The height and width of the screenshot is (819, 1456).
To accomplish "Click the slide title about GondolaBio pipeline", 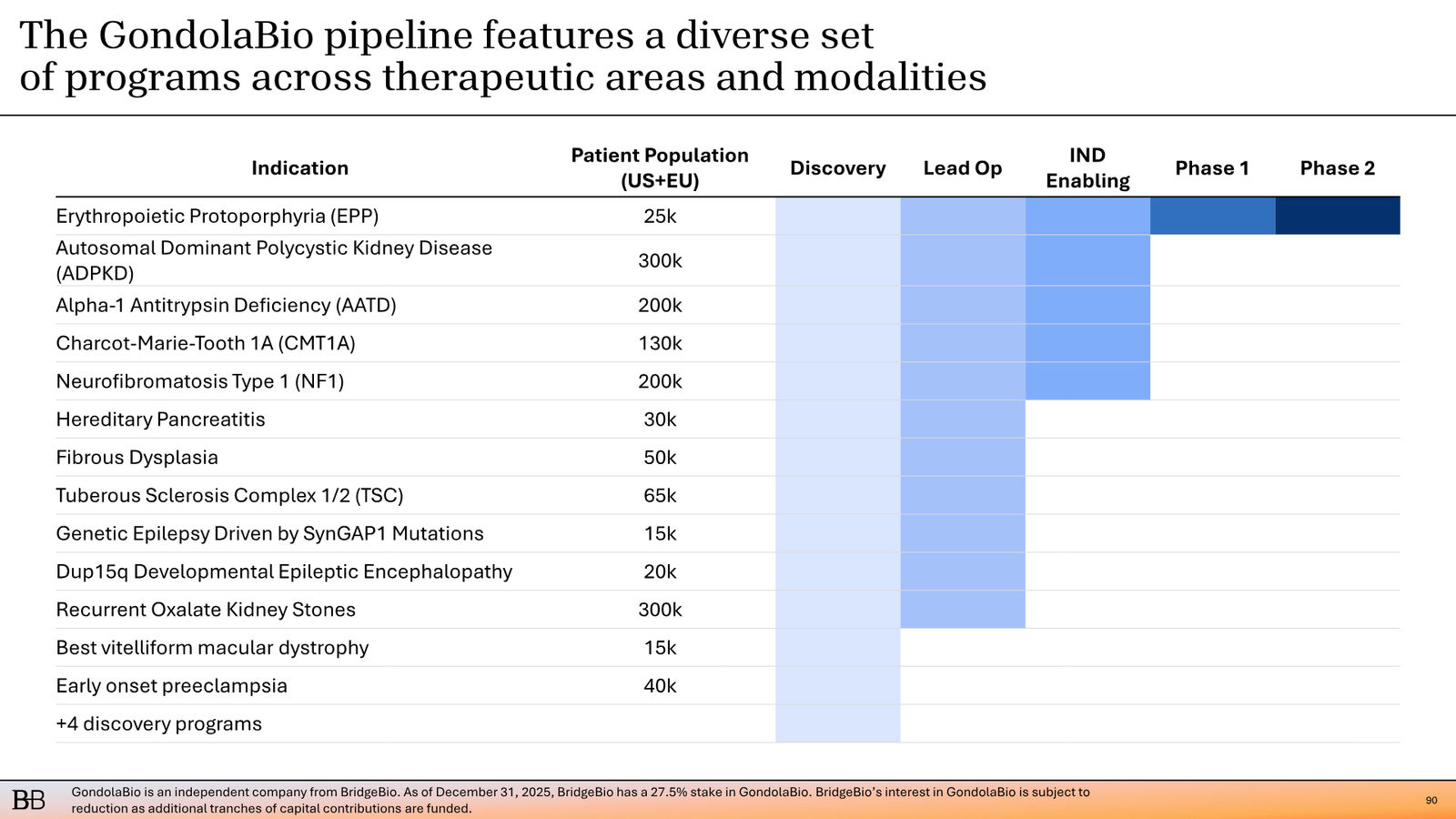I will (x=503, y=56).
